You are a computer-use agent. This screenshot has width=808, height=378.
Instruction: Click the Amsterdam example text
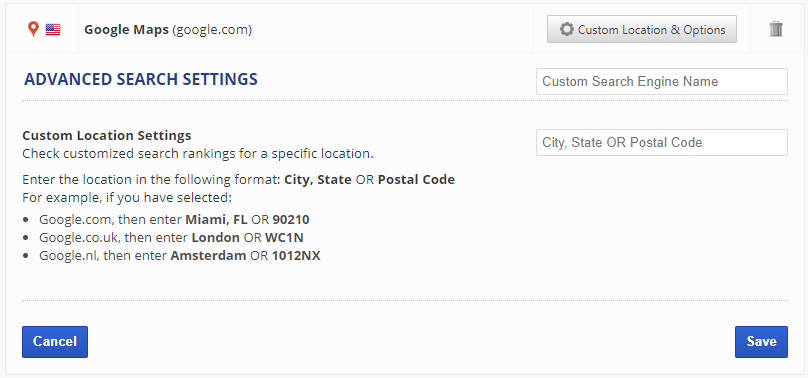(208, 255)
